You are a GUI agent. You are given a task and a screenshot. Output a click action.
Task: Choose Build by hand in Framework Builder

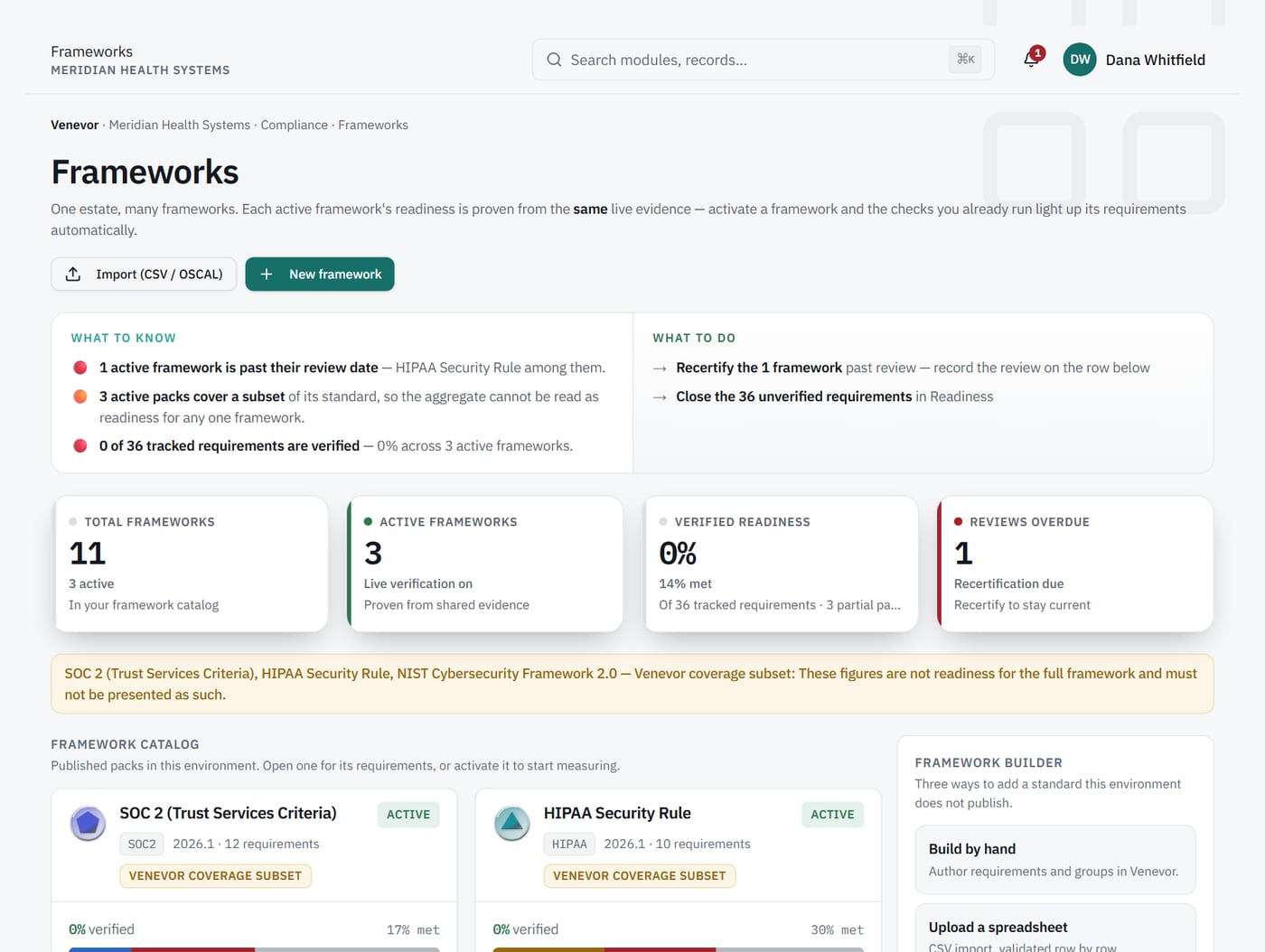point(1055,860)
